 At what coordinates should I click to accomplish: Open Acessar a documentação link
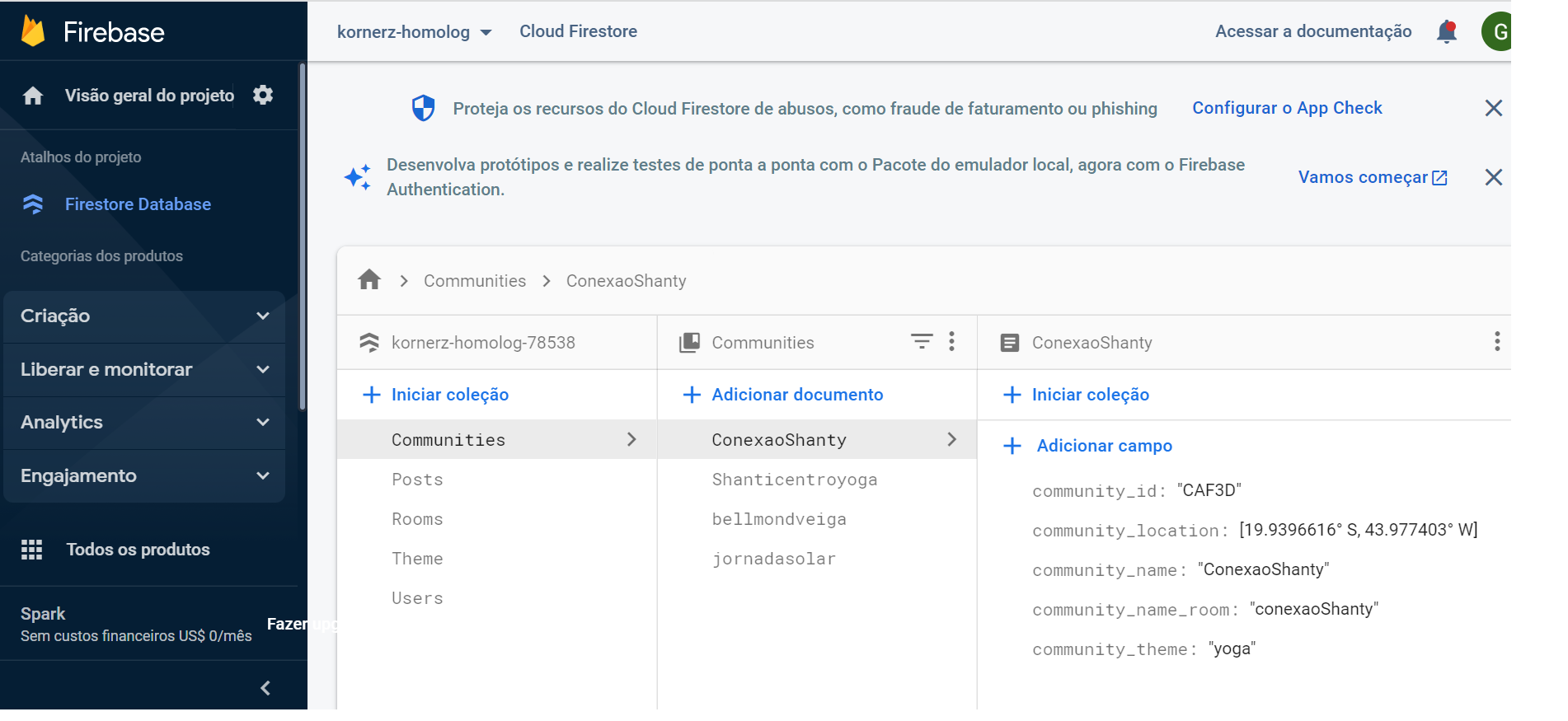(x=1313, y=31)
